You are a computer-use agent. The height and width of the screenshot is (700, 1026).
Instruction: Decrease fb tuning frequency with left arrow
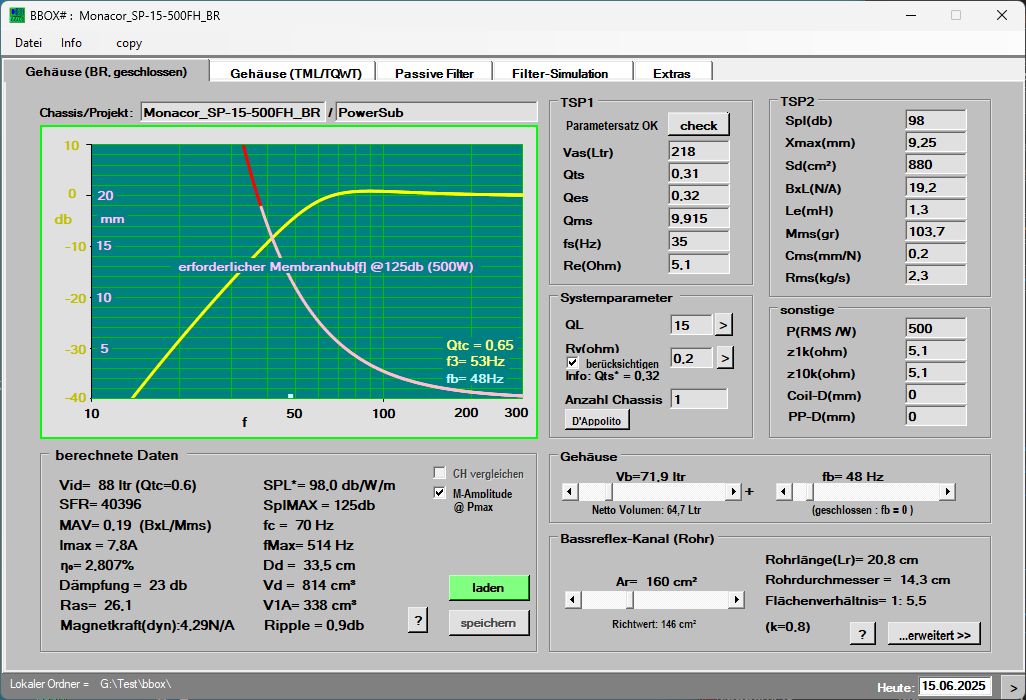pos(783,492)
